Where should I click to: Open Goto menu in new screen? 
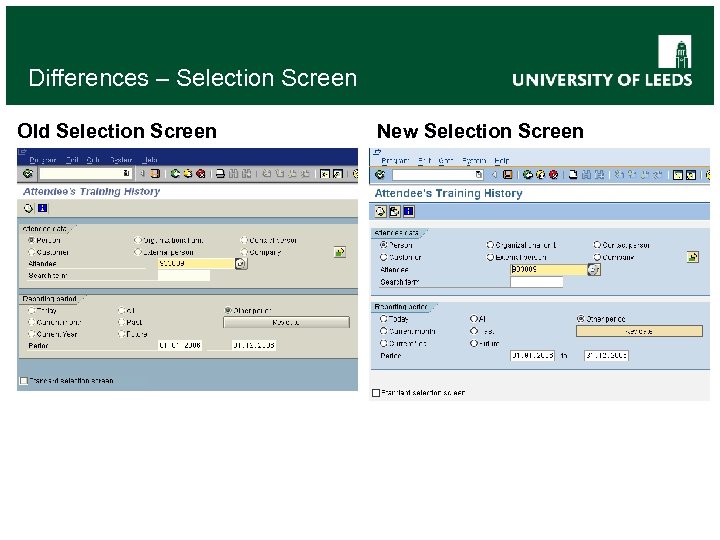click(445, 161)
